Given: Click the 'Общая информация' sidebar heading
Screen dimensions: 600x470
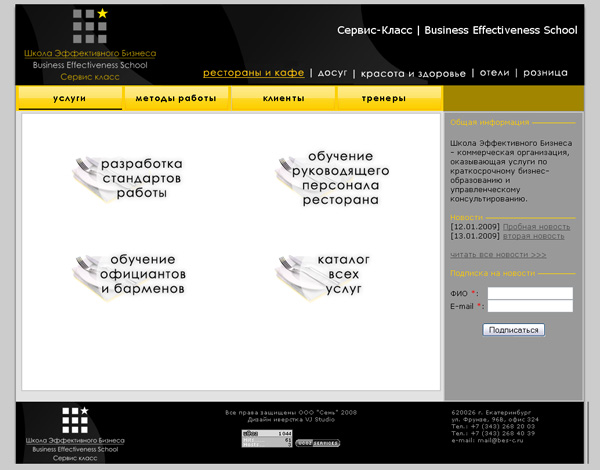Looking at the screenshot, I should [489, 122].
